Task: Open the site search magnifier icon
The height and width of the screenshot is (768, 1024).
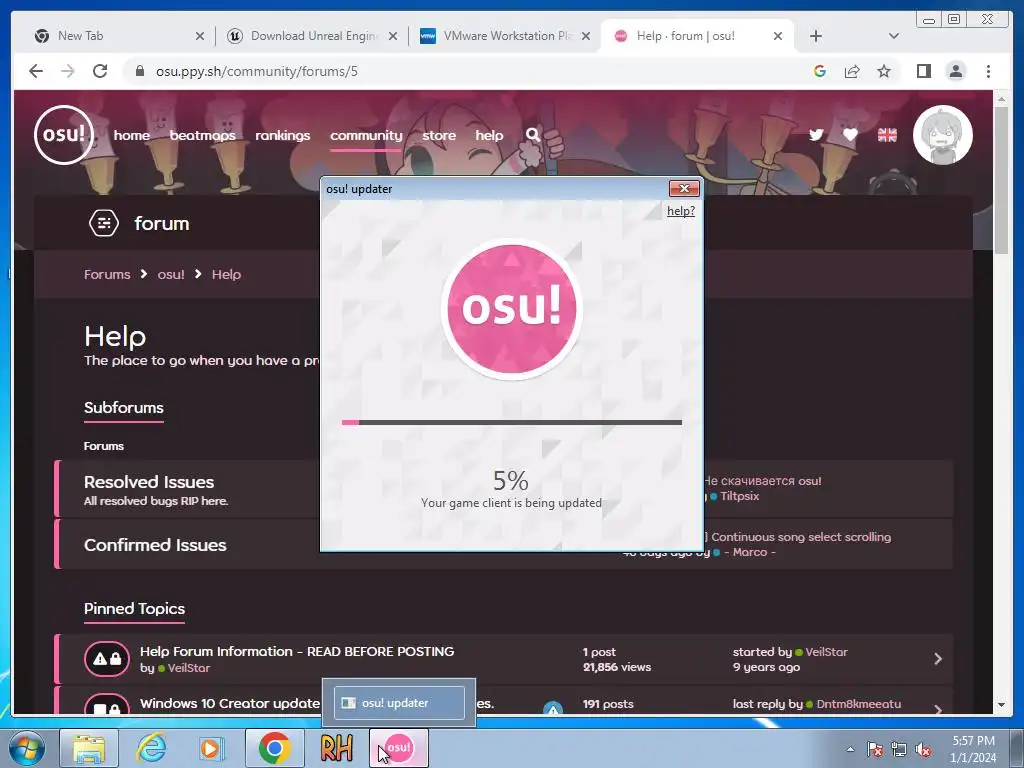Action: (x=533, y=135)
